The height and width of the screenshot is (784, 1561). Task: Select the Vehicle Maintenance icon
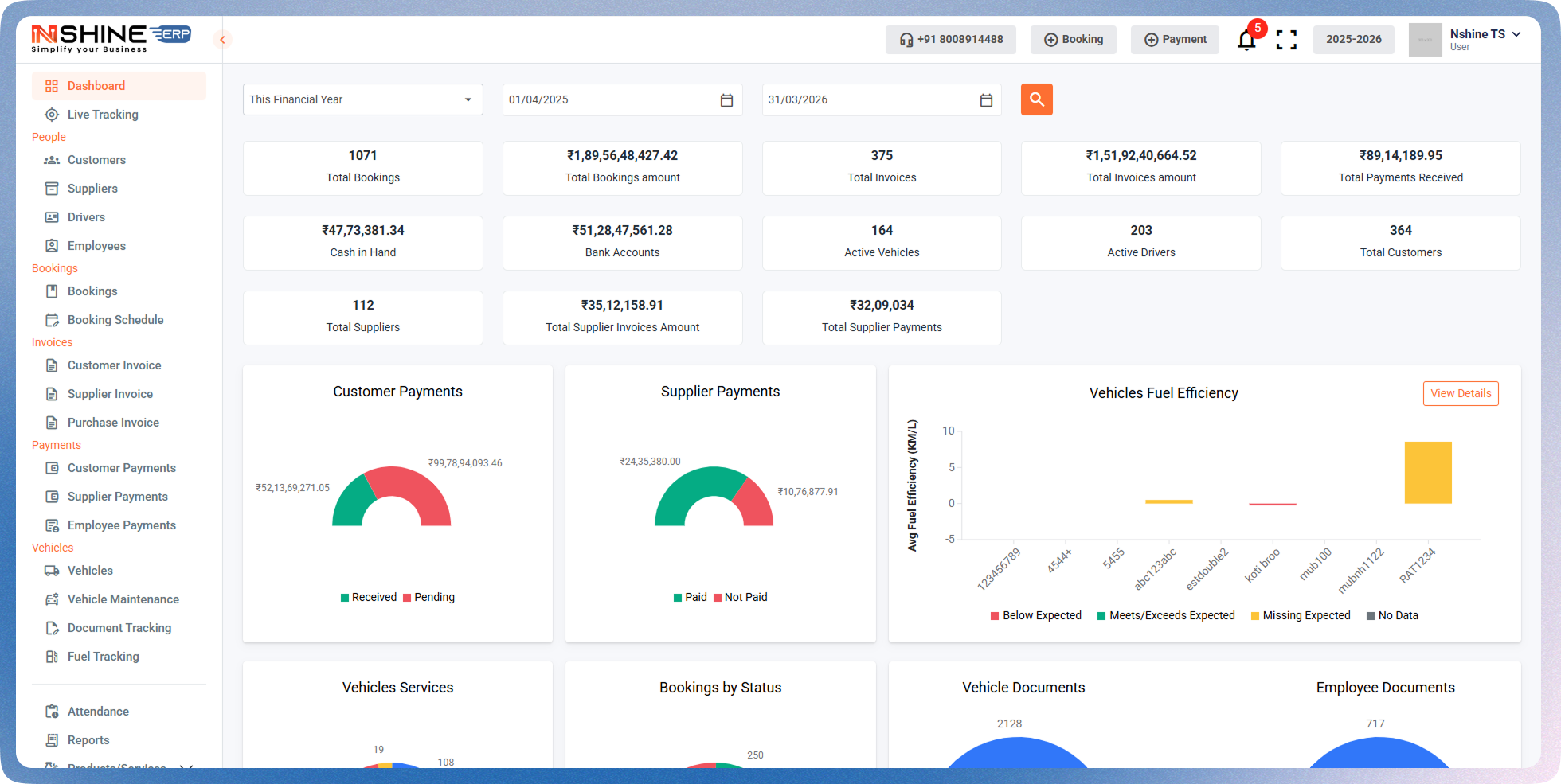(x=52, y=599)
